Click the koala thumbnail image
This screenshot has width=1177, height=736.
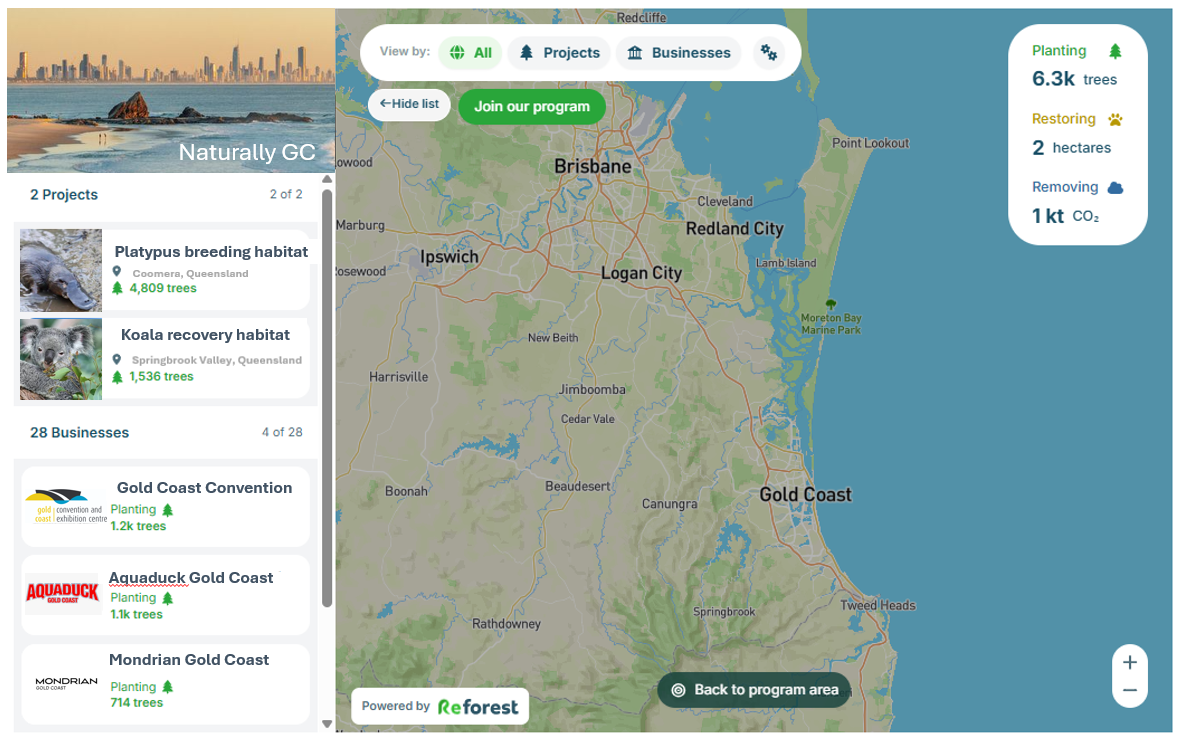coord(61,359)
